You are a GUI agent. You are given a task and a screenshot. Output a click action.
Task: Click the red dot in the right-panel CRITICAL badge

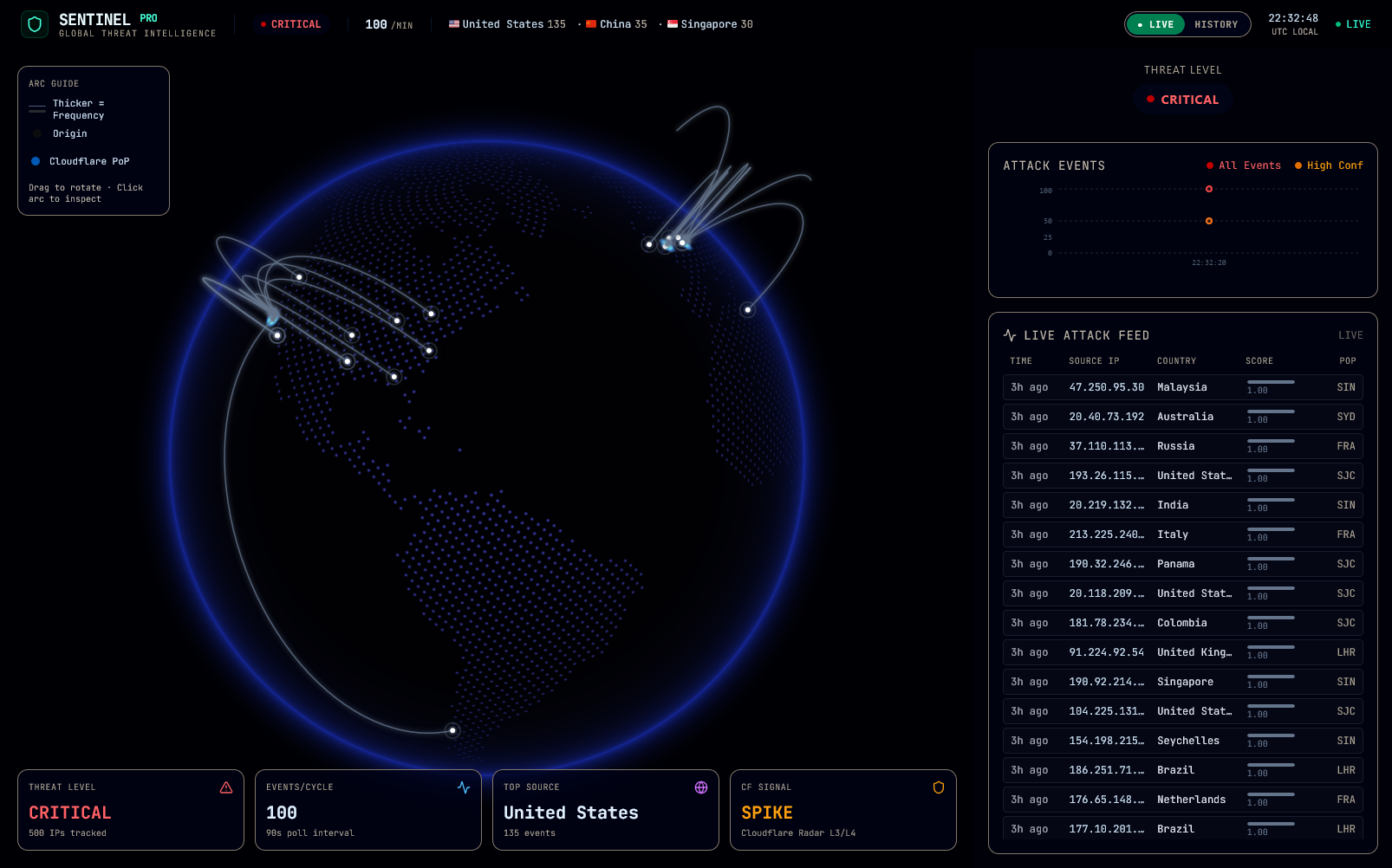(1151, 100)
